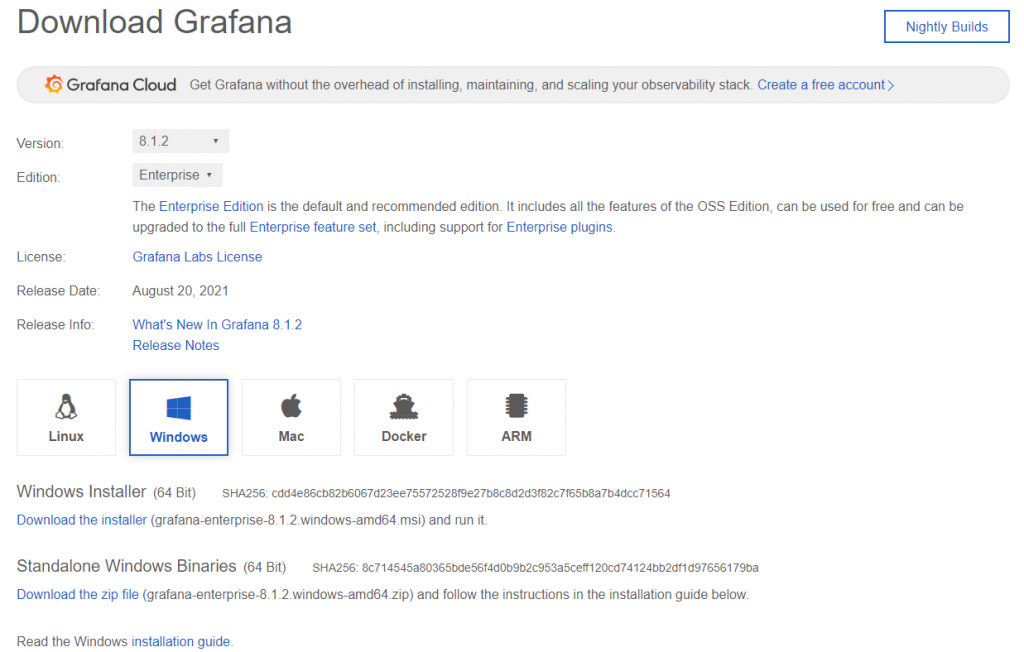Click Download the installer link
Screen dimensions: 1024x652
(x=82, y=520)
